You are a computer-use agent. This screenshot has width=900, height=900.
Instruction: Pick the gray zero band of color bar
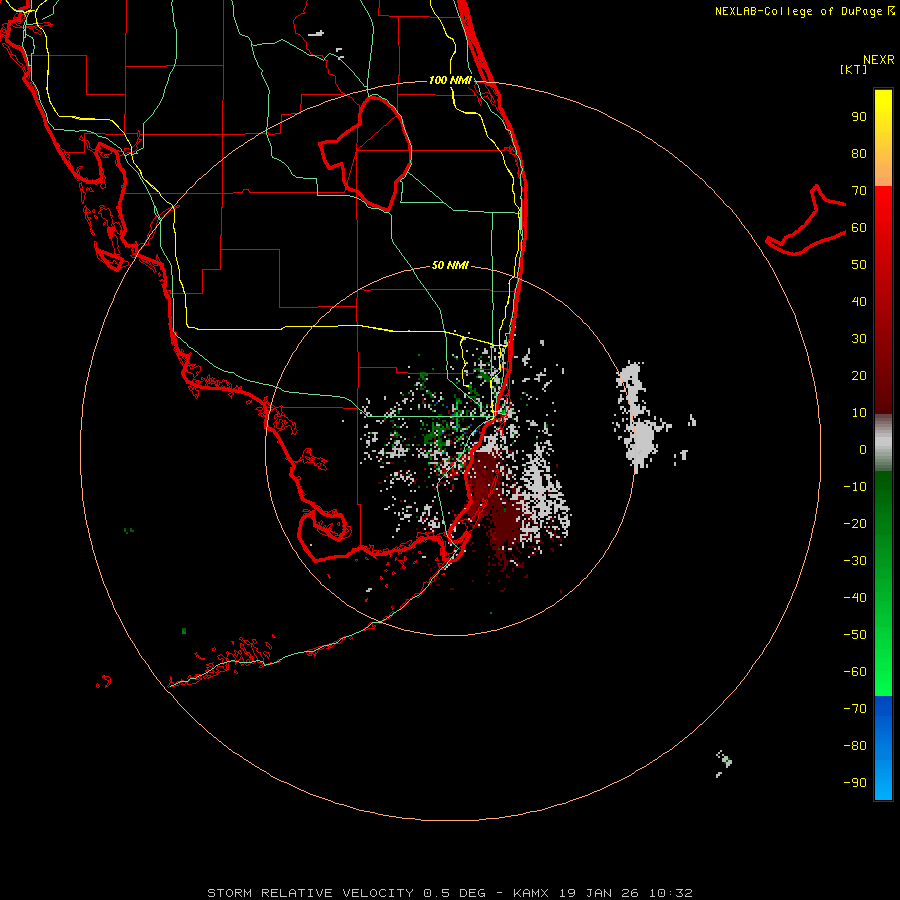tap(883, 443)
